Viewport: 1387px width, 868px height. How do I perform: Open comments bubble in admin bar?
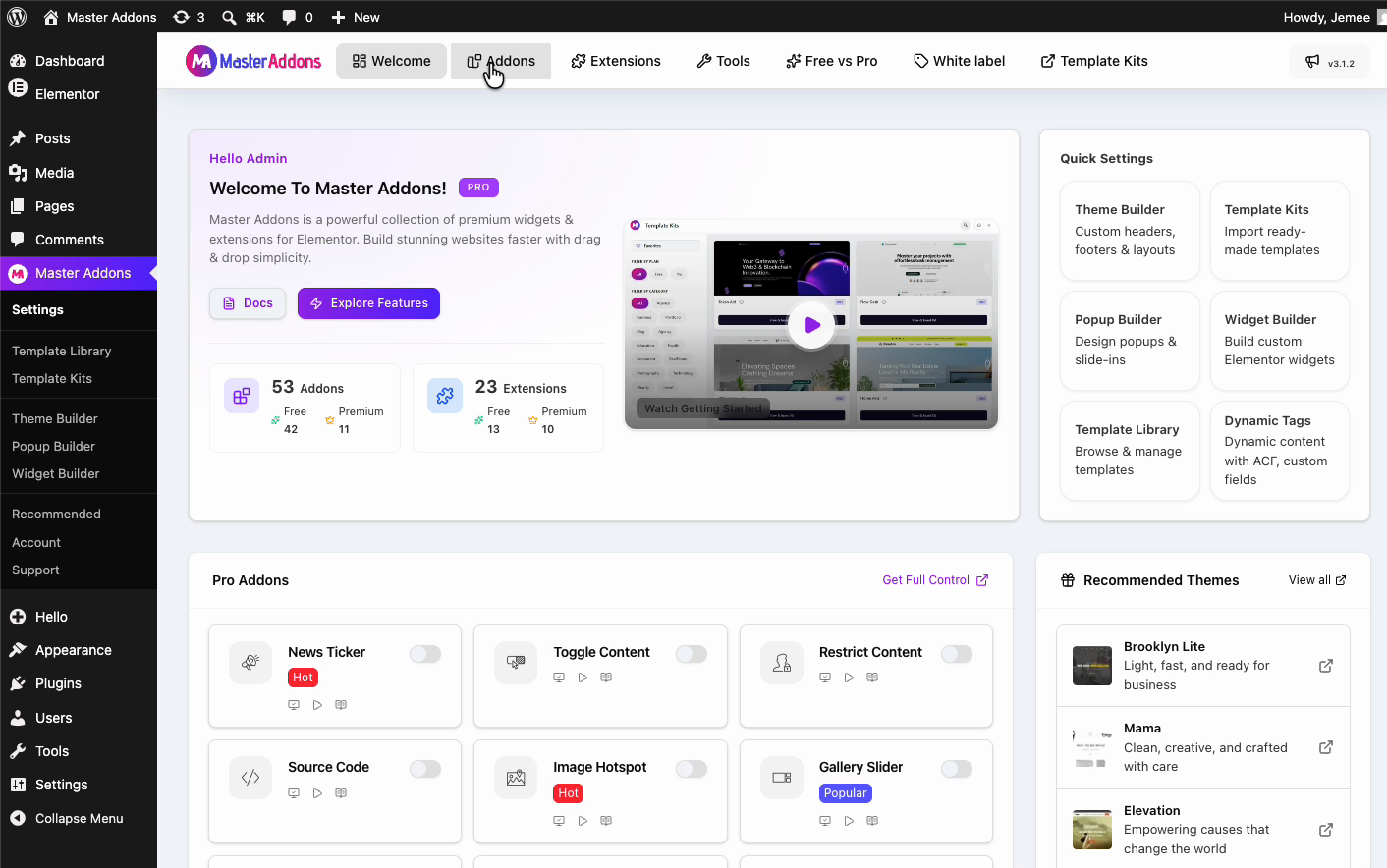tap(298, 17)
